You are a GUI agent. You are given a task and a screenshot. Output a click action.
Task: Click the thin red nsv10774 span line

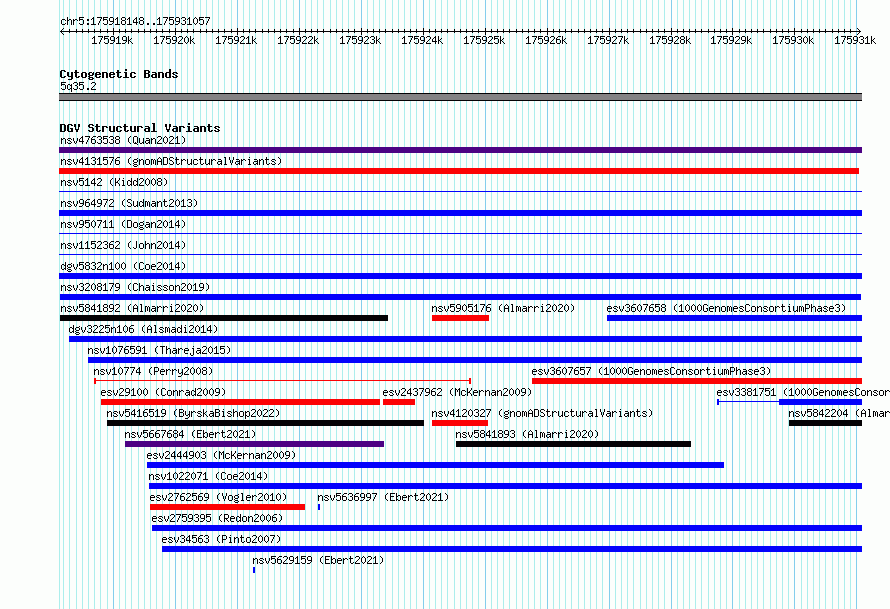pyautogui.click(x=283, y=381)
